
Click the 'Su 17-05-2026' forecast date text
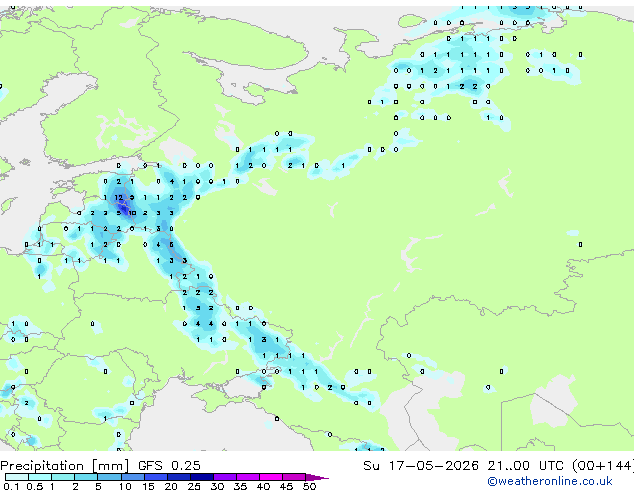tap(421, 465)
